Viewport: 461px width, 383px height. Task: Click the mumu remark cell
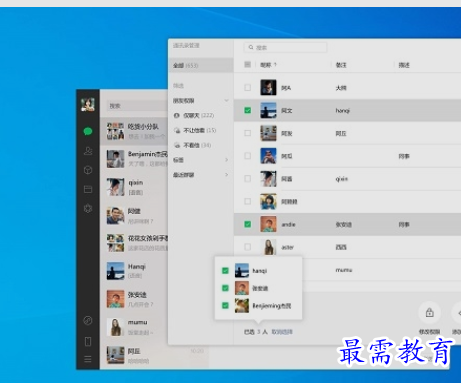[x=344, y=270]
